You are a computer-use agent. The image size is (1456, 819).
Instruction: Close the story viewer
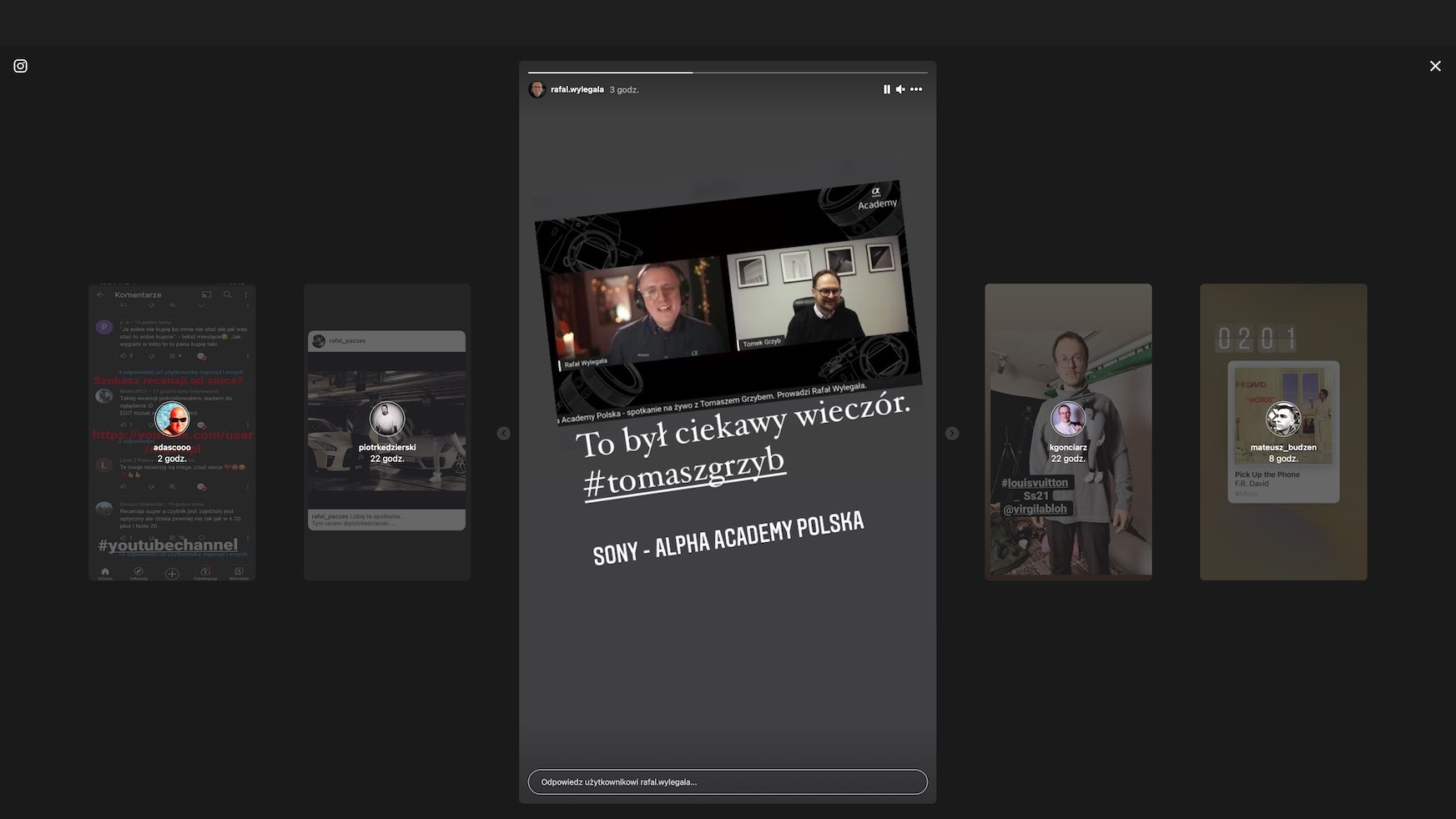pos(1435,66)
